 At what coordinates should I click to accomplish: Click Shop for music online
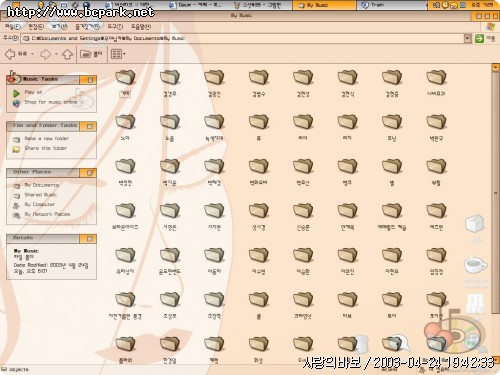point(51,102)
